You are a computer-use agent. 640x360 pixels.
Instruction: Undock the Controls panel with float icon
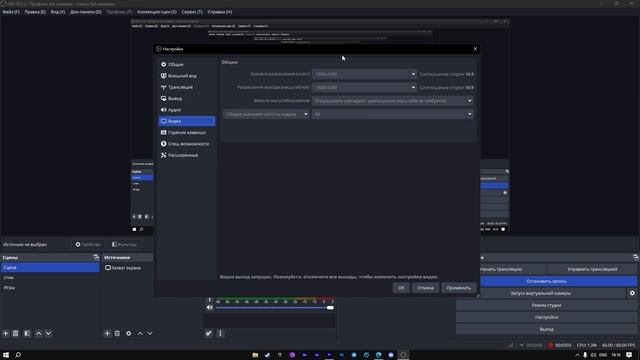(636, 257)
